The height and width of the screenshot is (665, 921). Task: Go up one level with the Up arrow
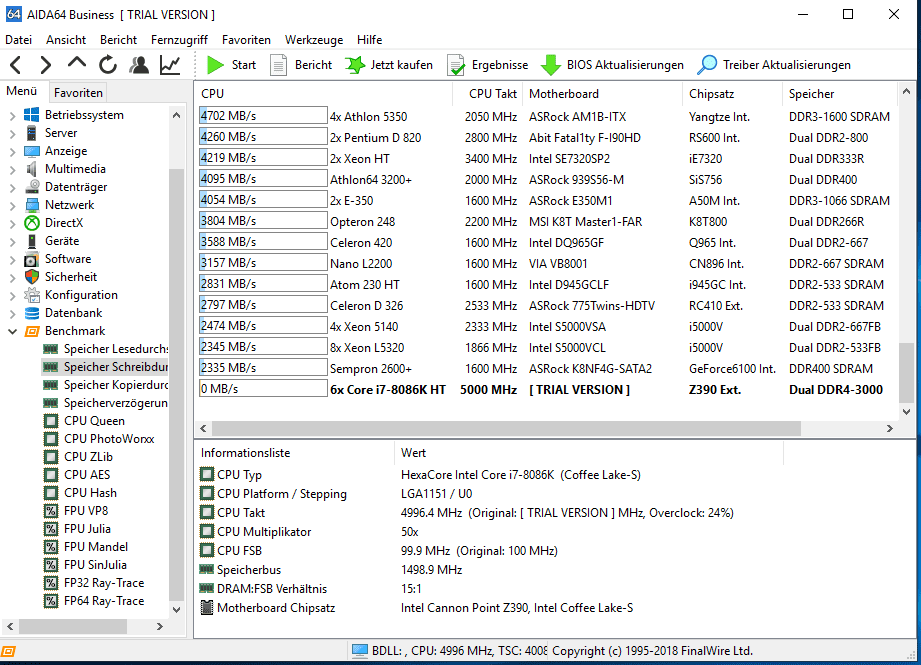76,63
